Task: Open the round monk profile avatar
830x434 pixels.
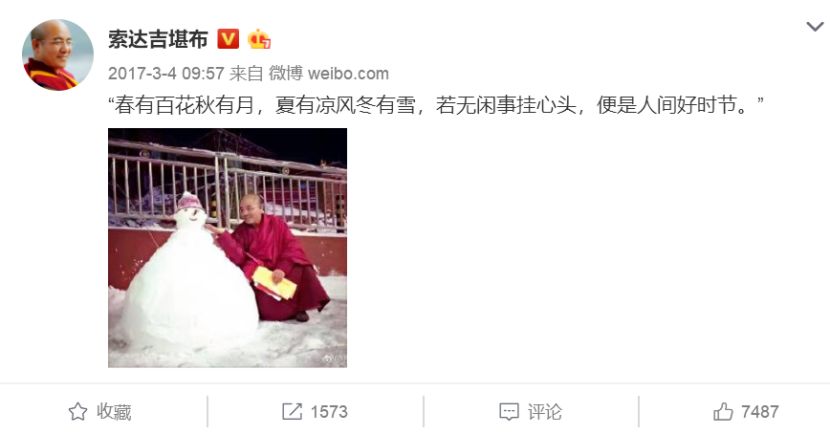Action: (x=58, y=55)
